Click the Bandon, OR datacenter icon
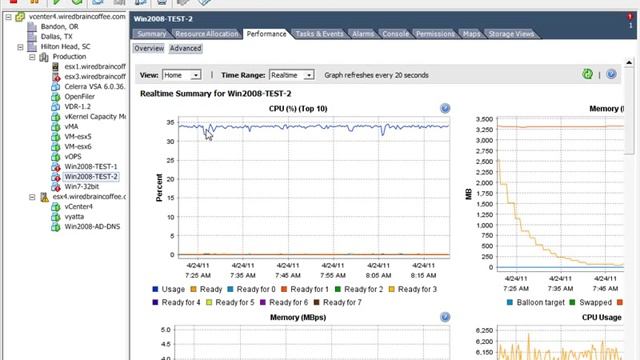The height and width of the screenshot is (360, 640). [x=32, y=27]
